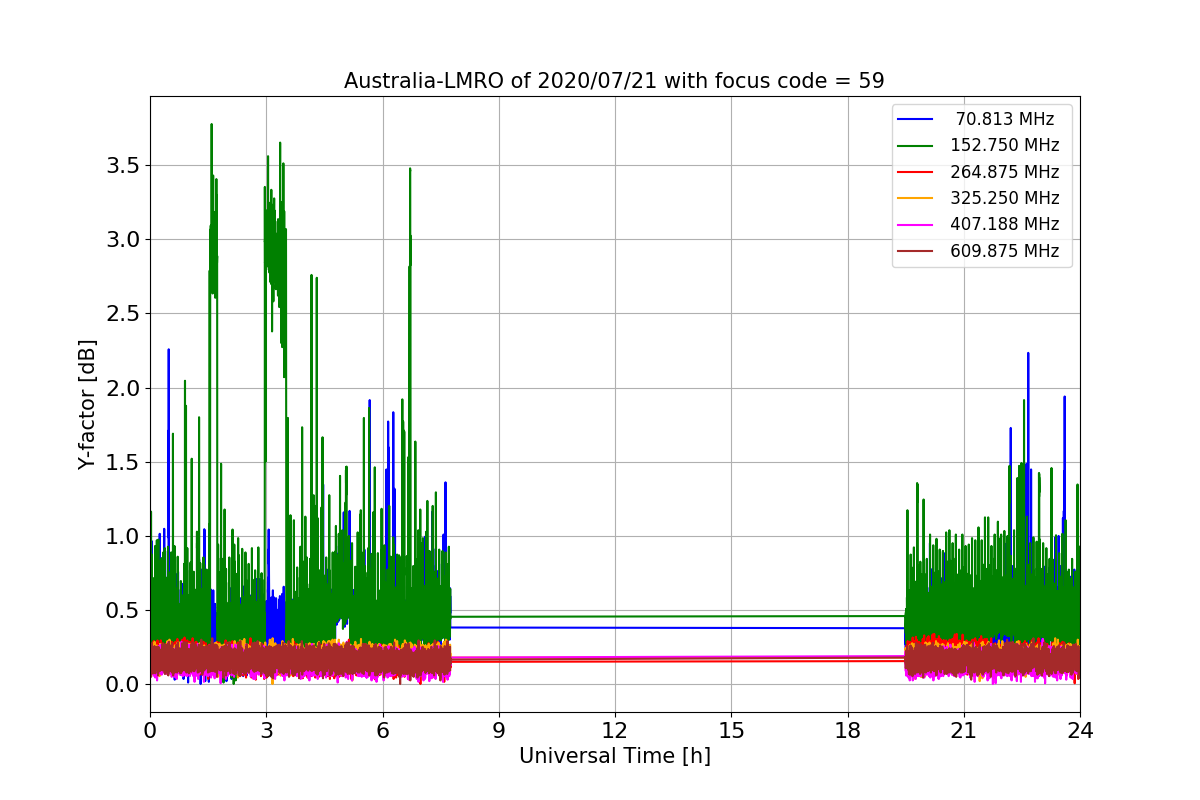Click the green line swatch in legend

click(x=915, y=146)
